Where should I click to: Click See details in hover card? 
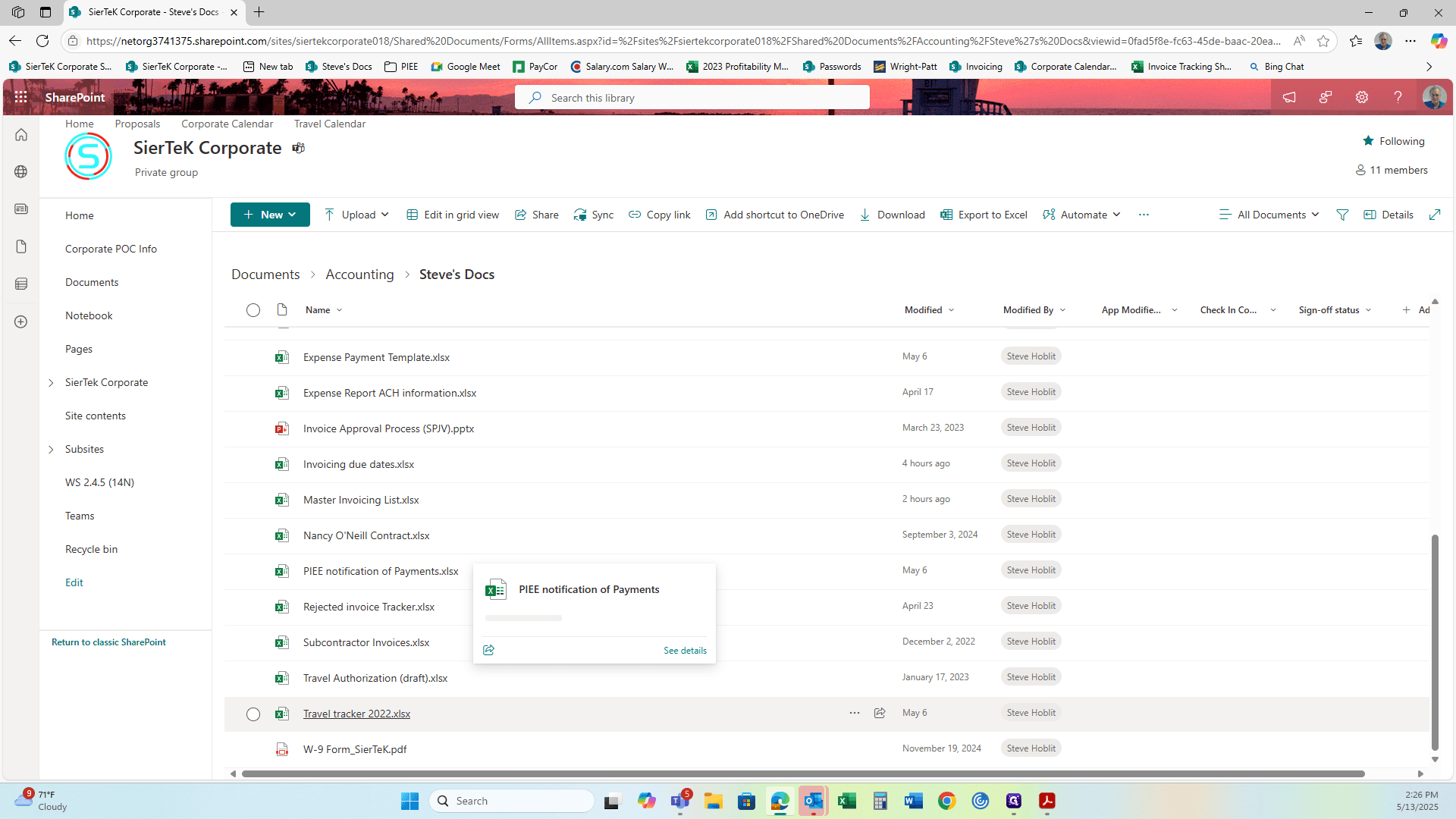click(685, 651)
